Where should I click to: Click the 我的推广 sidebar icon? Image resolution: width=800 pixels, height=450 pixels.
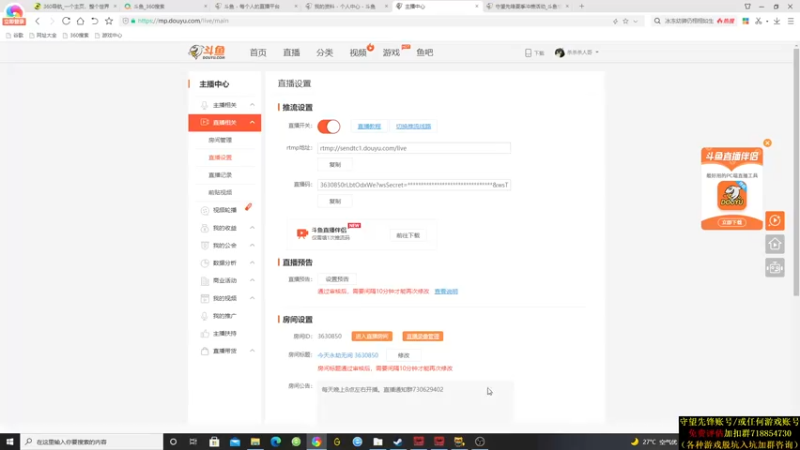point(205,316)
